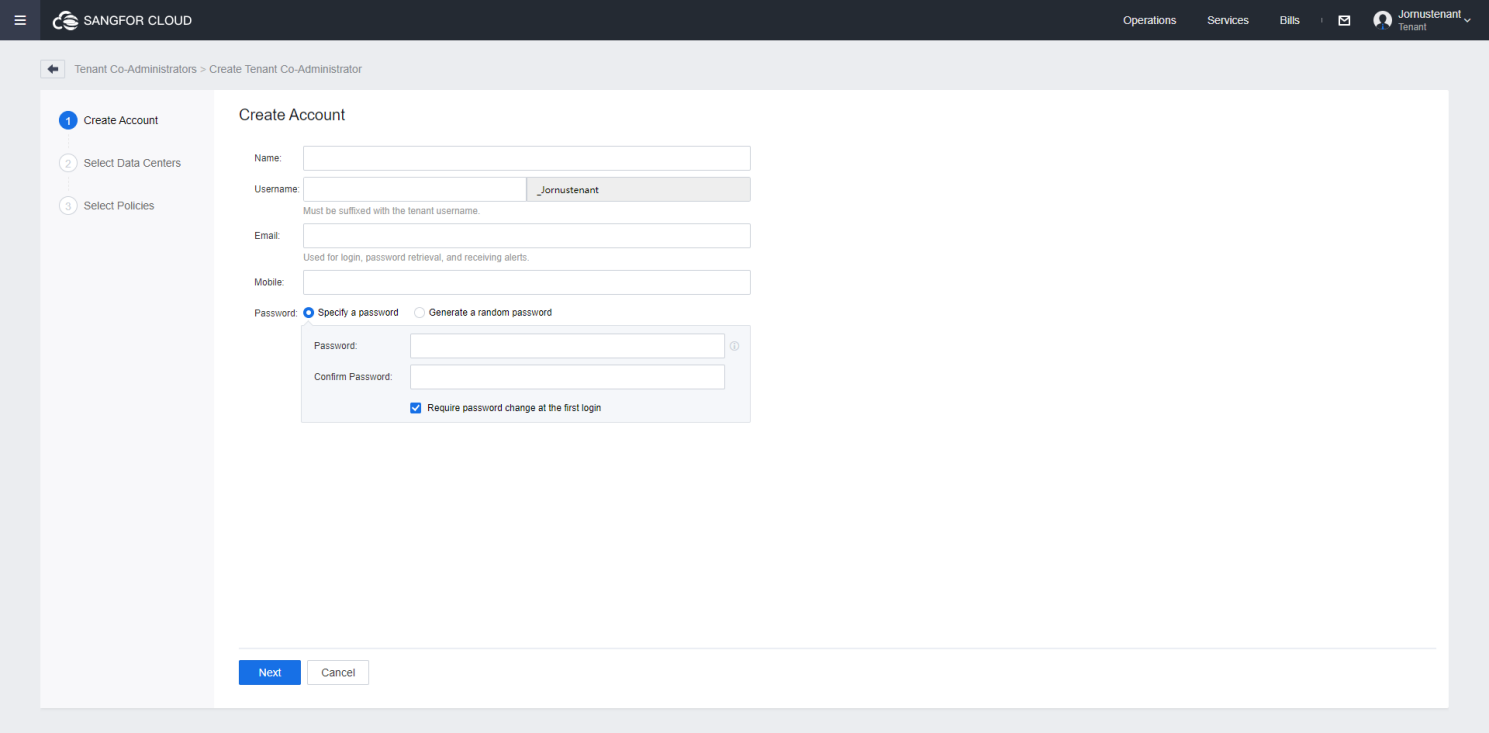Click the step 2 number circle

(68, 163)
